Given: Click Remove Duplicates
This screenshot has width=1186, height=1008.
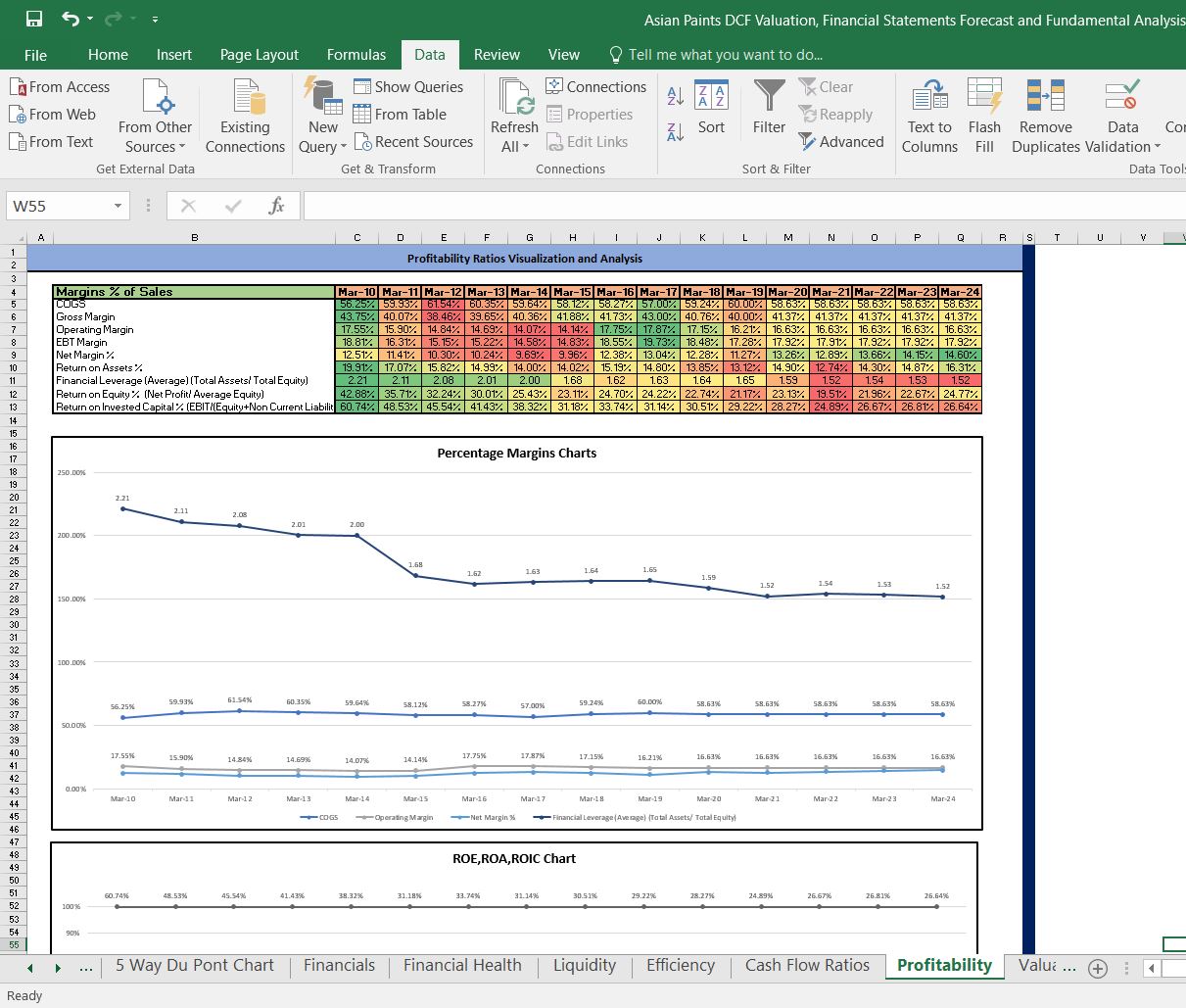Looking at the screenshot, I should (1045, 116).
